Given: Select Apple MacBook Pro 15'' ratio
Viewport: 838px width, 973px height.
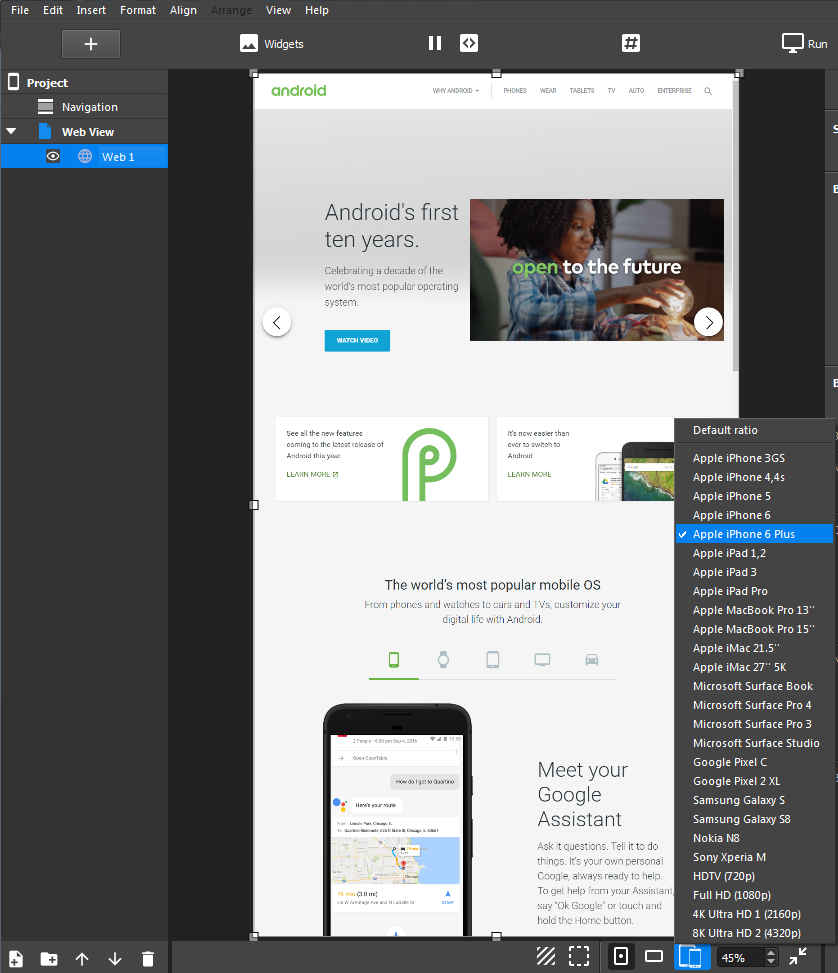Looking at the screenshot, I should (x=754, y=629).
